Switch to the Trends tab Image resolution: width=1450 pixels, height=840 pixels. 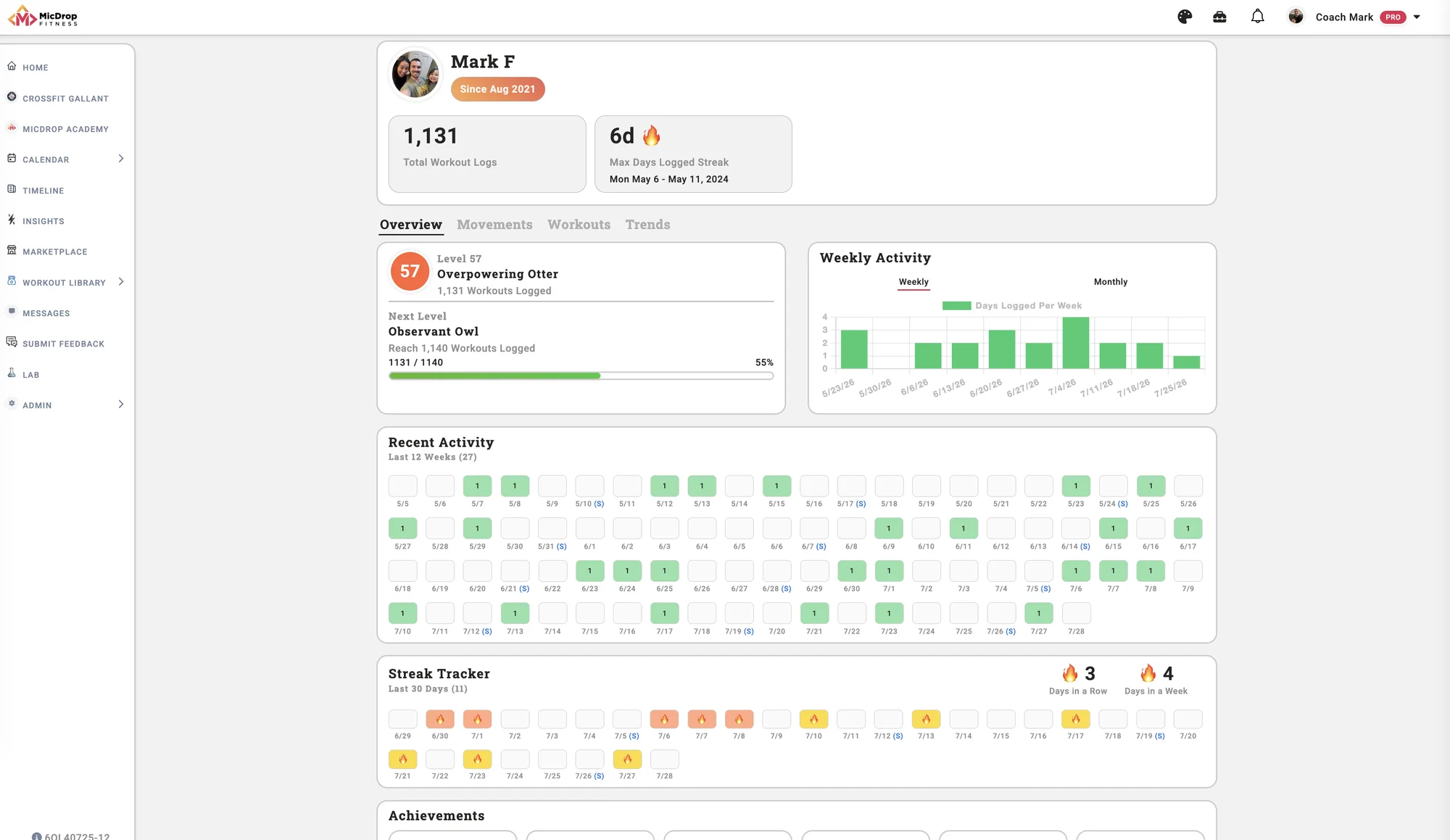647,225
